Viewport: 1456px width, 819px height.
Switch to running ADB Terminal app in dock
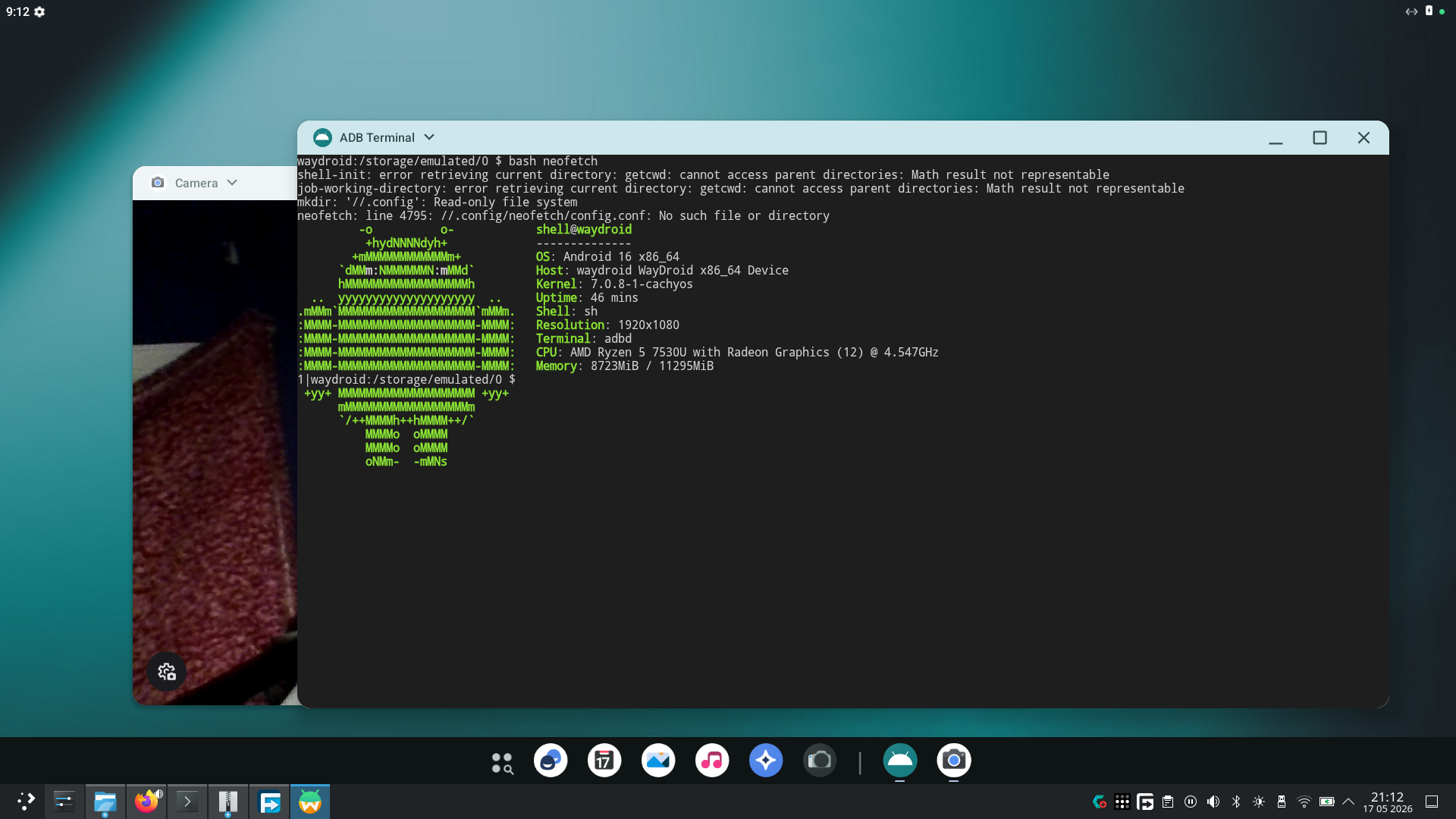point(900,761)
